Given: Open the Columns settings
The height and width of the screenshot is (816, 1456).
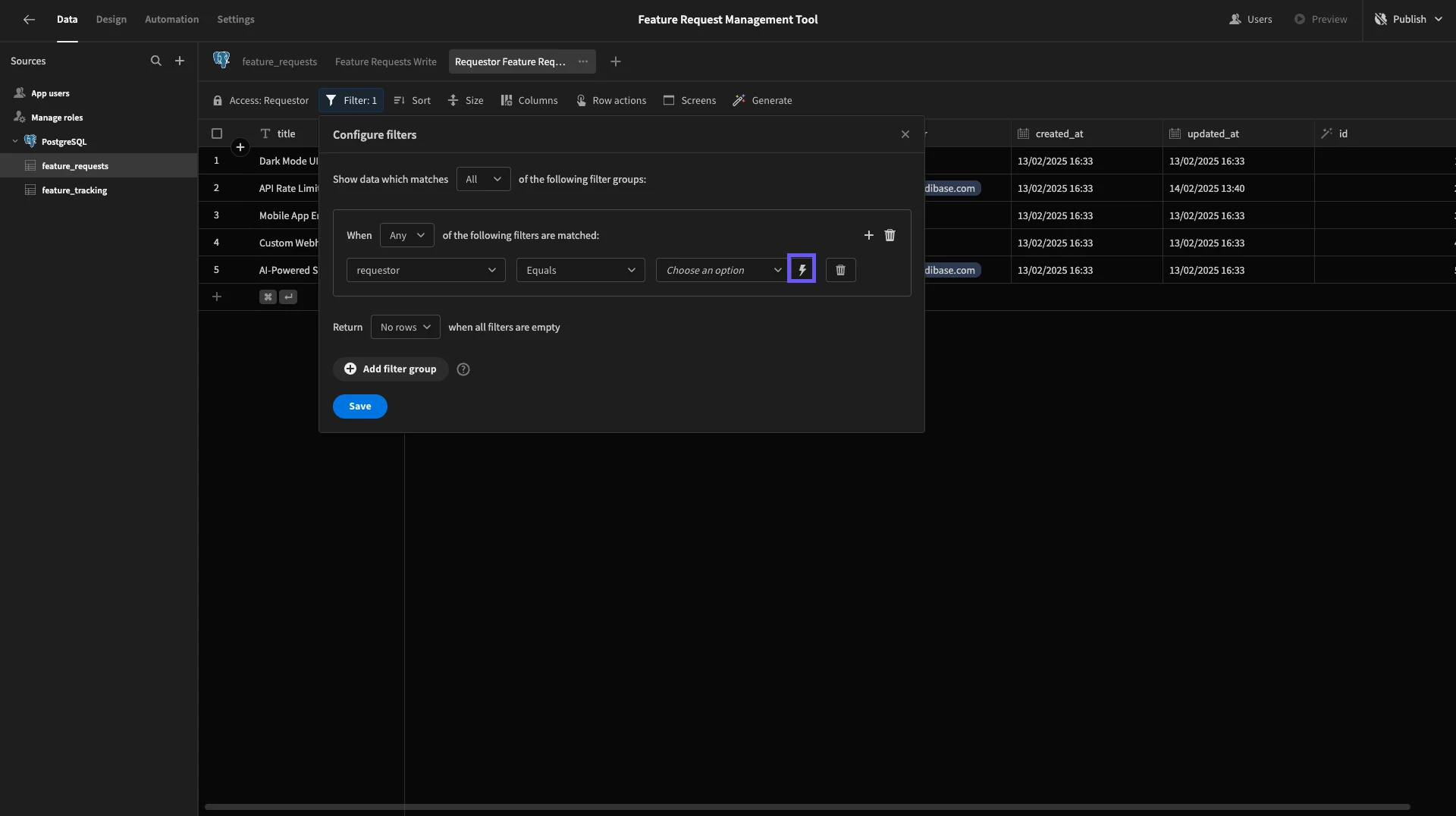Looking at the screenshot, I should [x=529, y=100].
